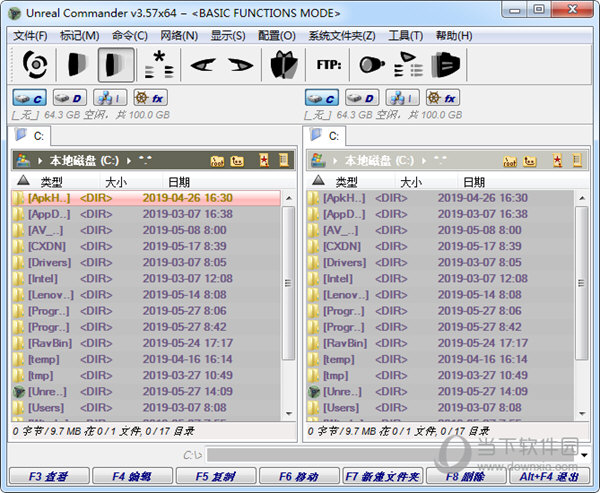Viewport: 600px width, 493px height.
Task: Click the left panel scroll up arrow
Action: pos(289,198)
